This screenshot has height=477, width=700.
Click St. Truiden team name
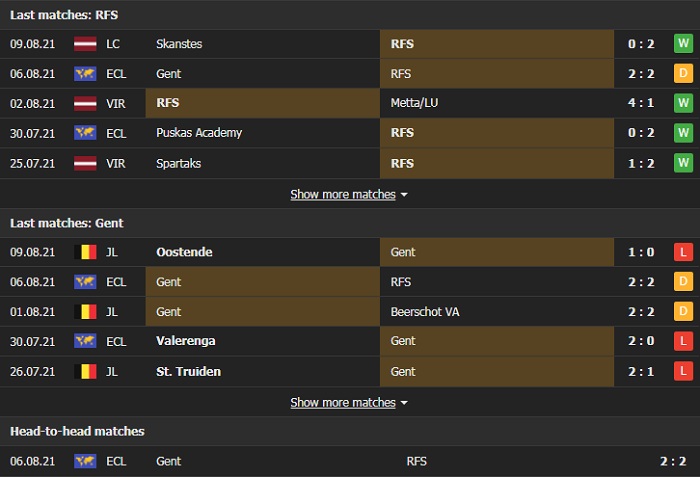coord(189,372)
